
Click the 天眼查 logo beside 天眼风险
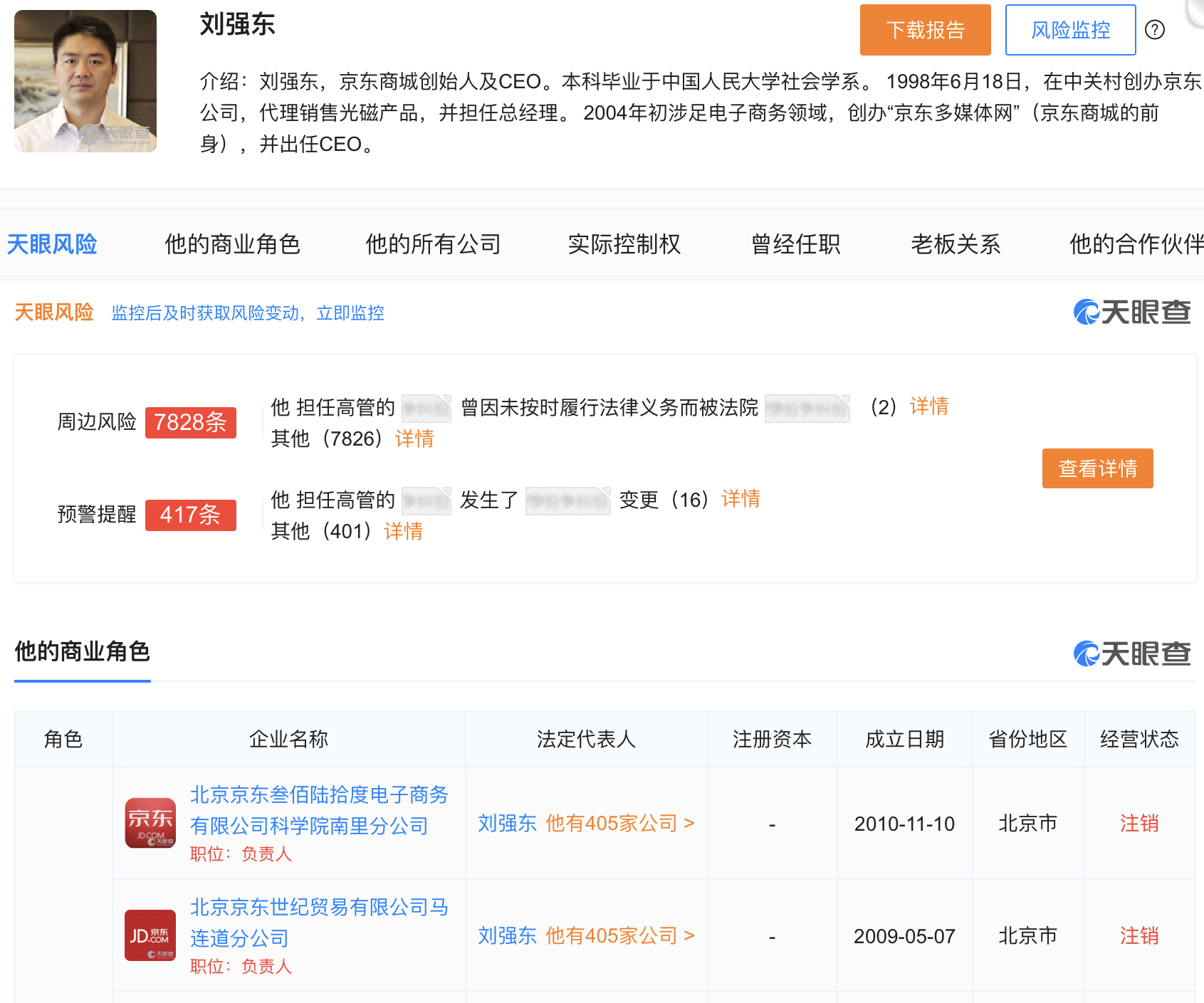pos(1132,312)
